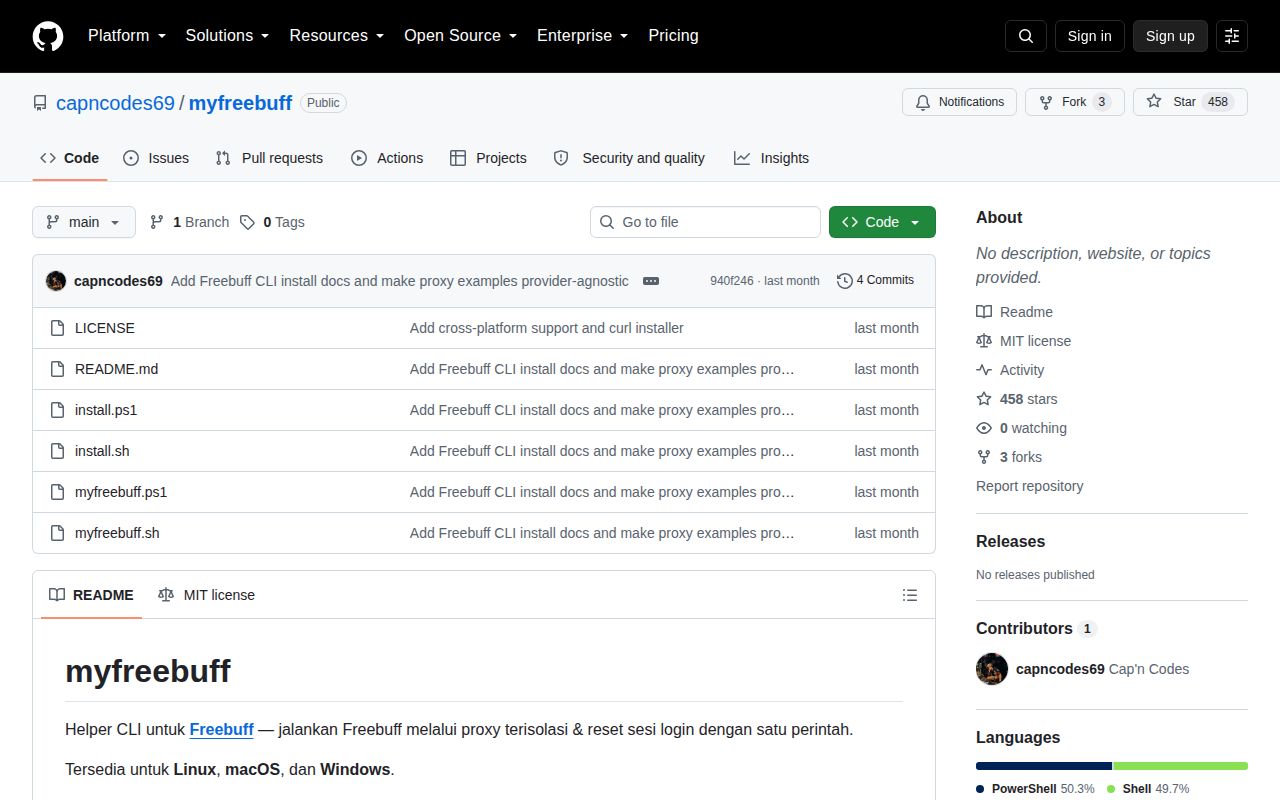Click the Shell segment of language bar
1280x800 pixels.
tap(1181, 766)
